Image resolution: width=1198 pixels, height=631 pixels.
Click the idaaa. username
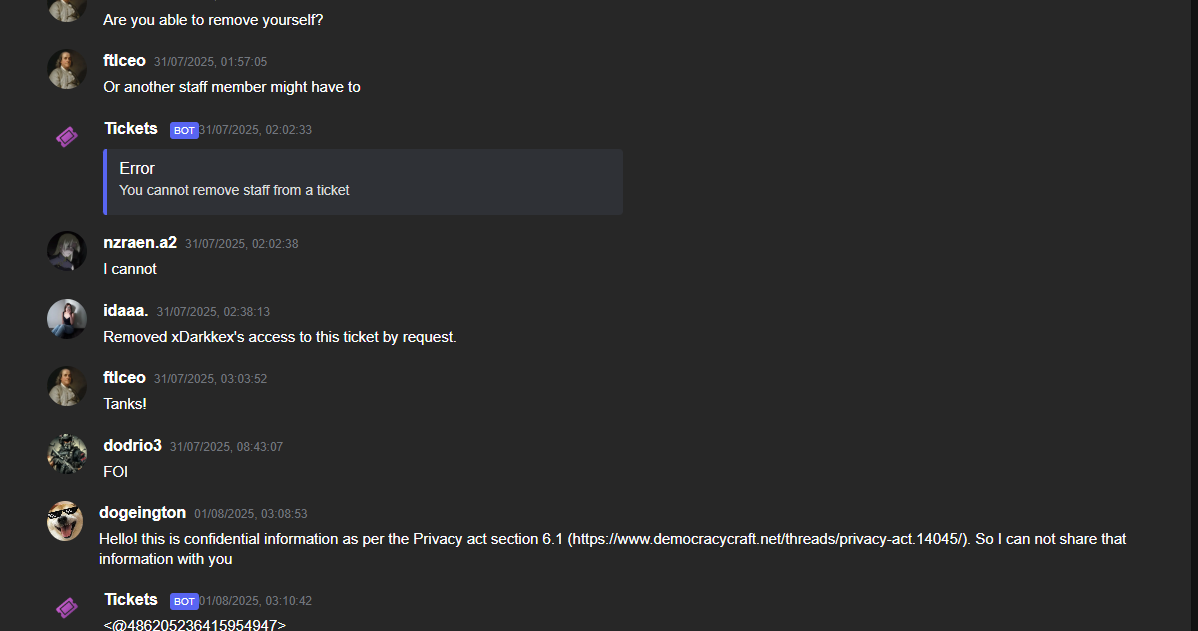tap(125, 311)
